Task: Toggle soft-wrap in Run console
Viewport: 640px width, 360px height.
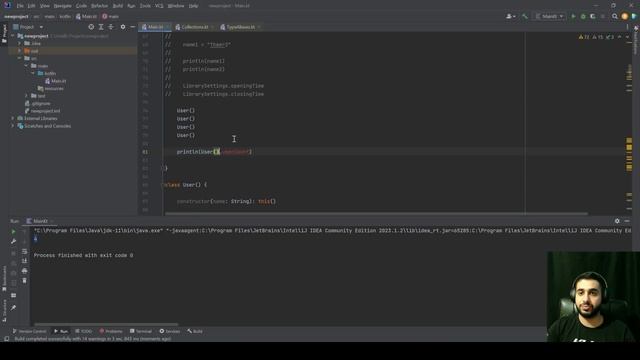Action: coord(24,251)
